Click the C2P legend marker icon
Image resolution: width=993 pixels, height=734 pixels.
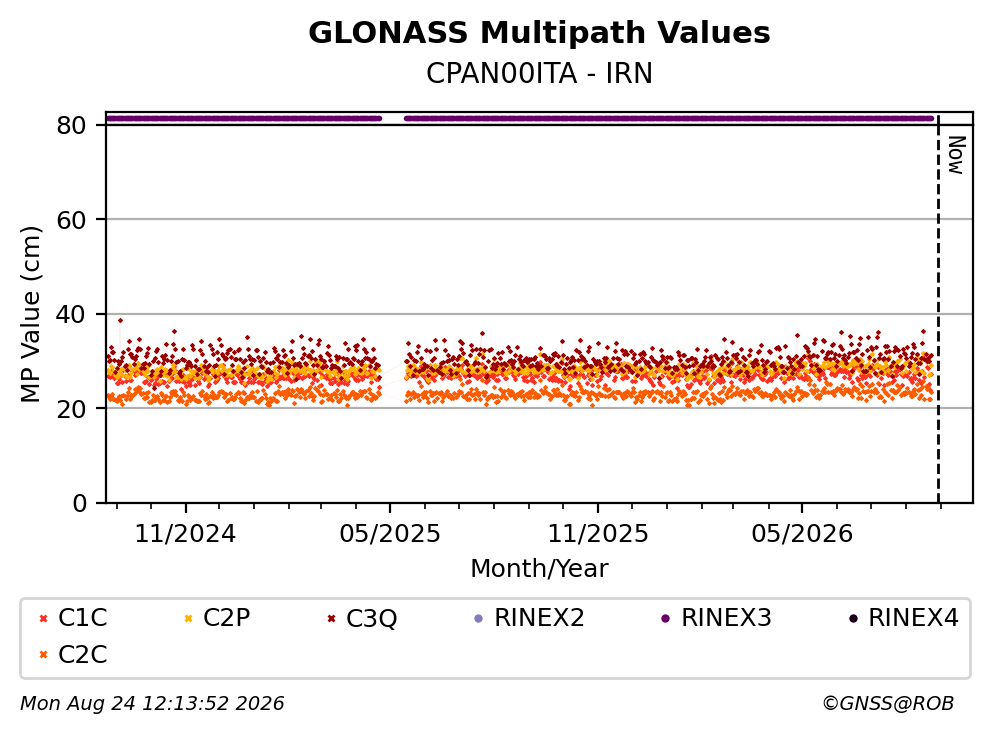coord(188,618)
